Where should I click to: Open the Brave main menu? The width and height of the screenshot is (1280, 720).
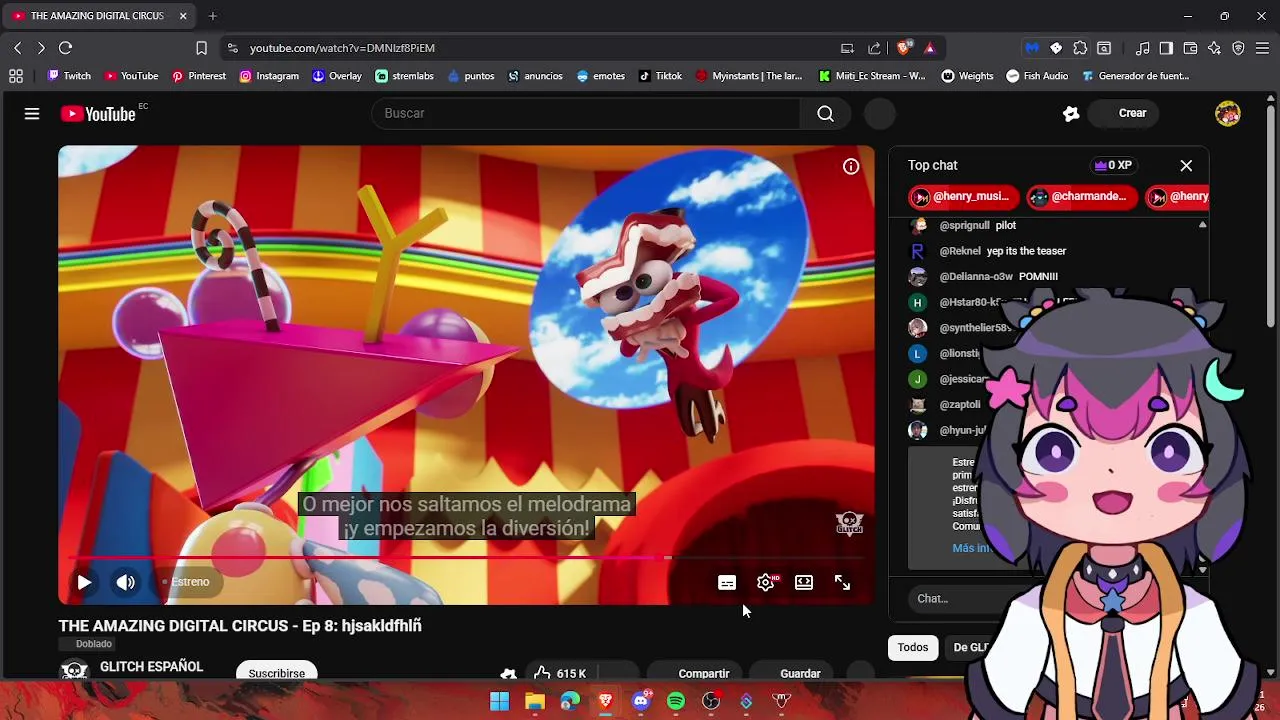click(x=1262, y=48)
